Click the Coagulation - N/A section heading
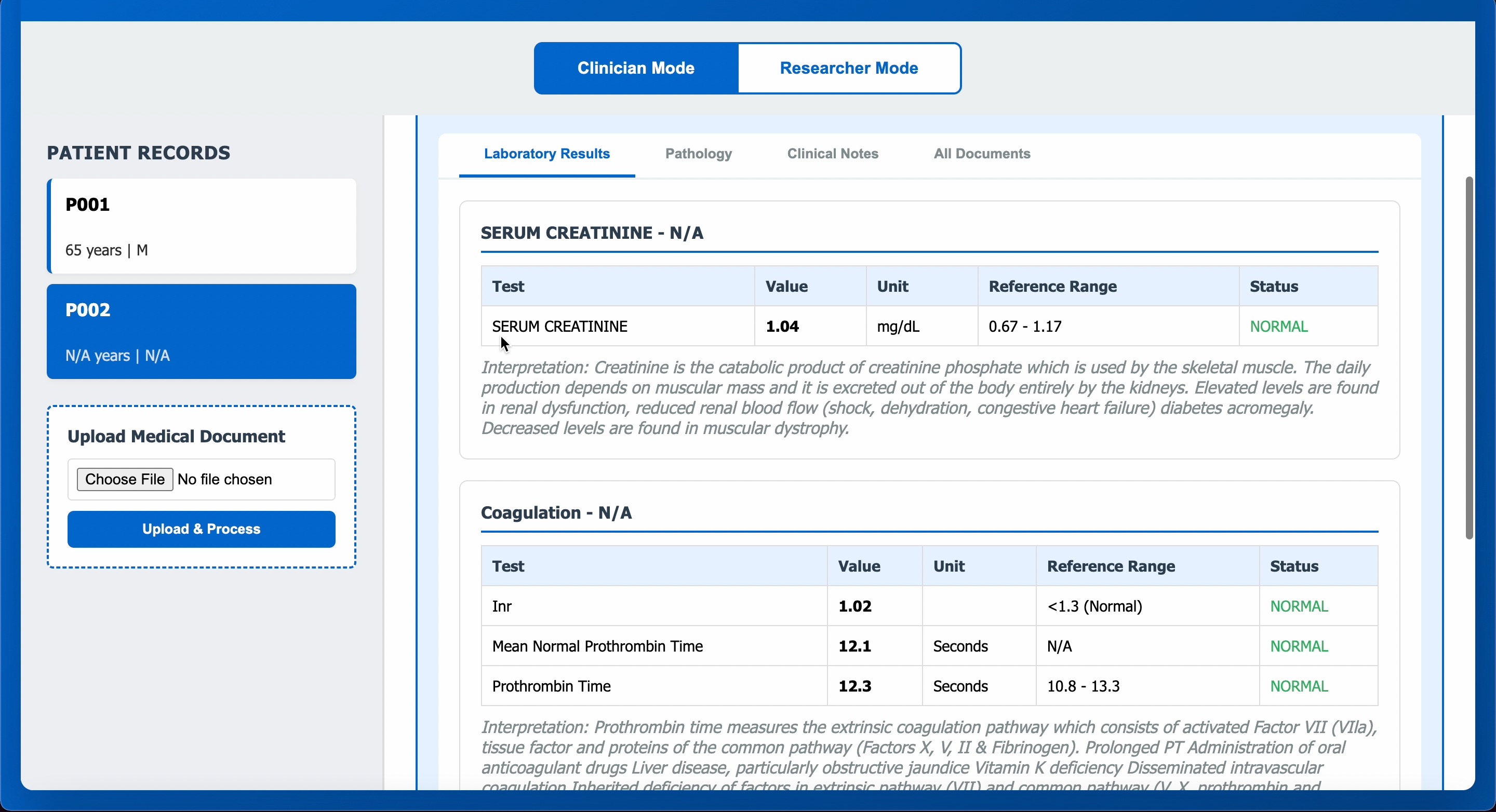The width and height of the screenshot is (1496, 812). tap(556, 512)
